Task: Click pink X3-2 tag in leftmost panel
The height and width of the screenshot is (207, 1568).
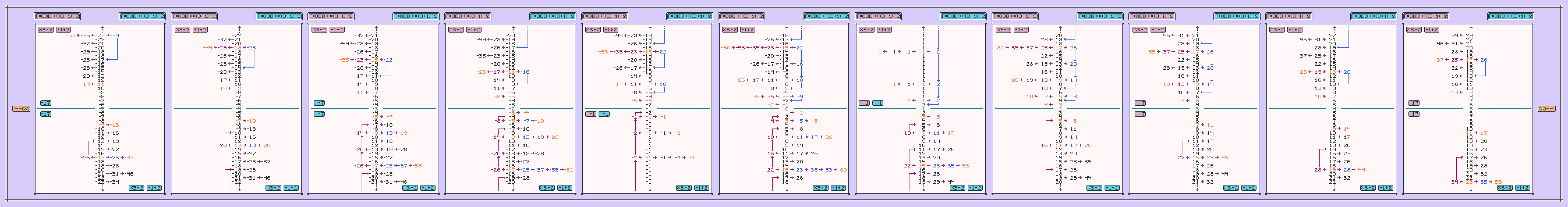Action: point(46,30)
